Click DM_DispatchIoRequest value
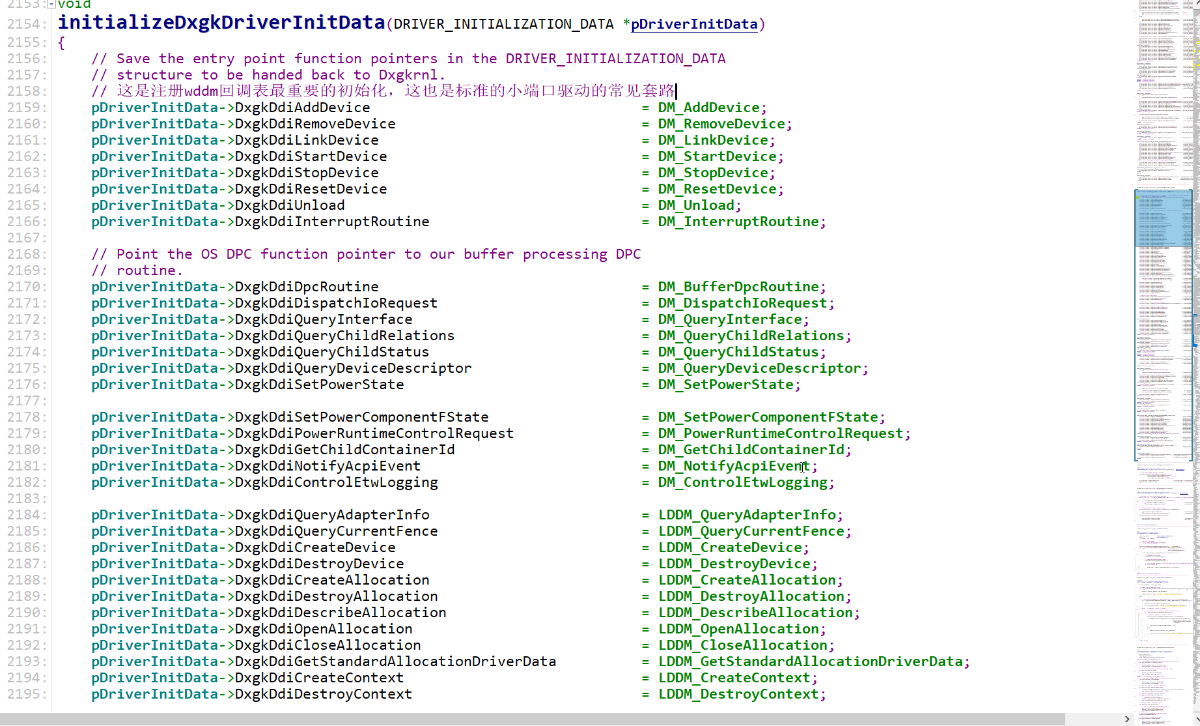This screenshot has height=726, width=1200. click(x=743, y=303)
